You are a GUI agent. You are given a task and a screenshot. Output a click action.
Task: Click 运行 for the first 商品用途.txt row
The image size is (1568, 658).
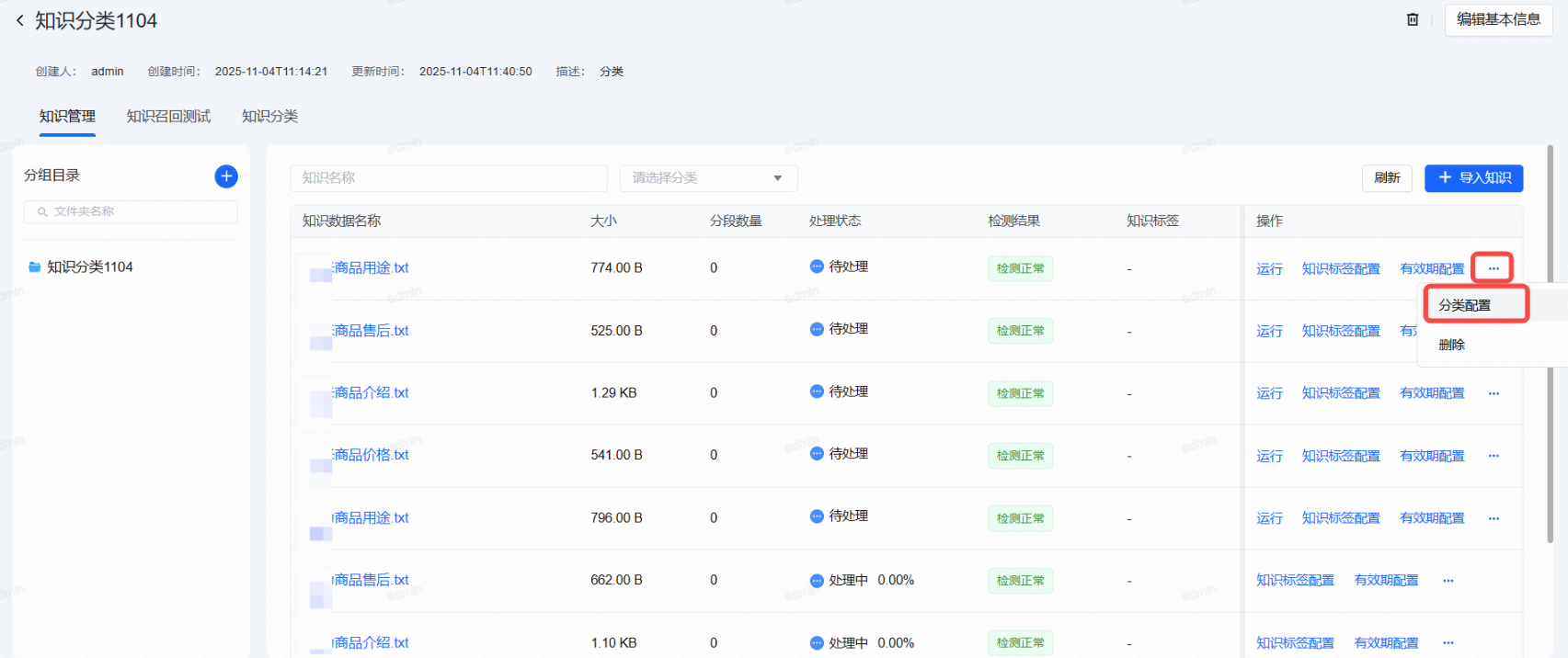pyautogui.click(x=1269, y=269)
